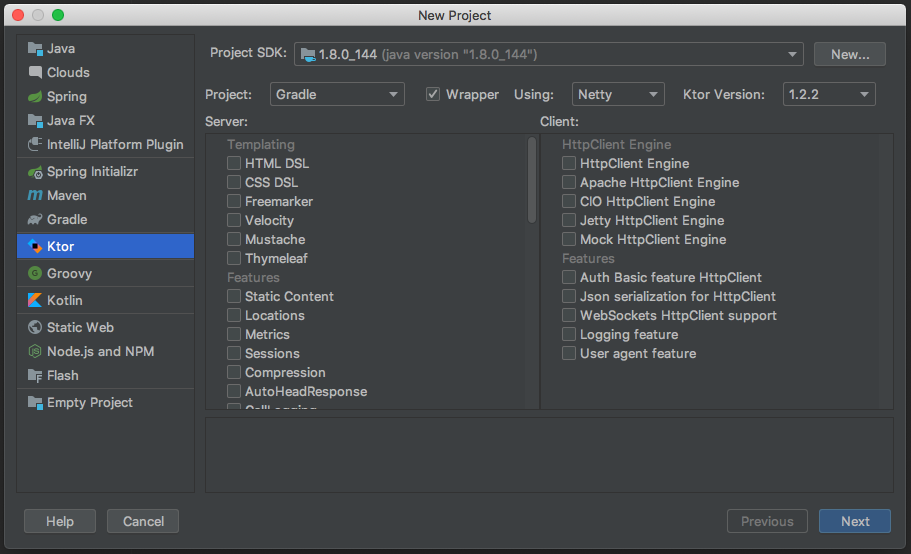
Task: Click the Empty Project folder icon
Action: click(x=35, y=402)
